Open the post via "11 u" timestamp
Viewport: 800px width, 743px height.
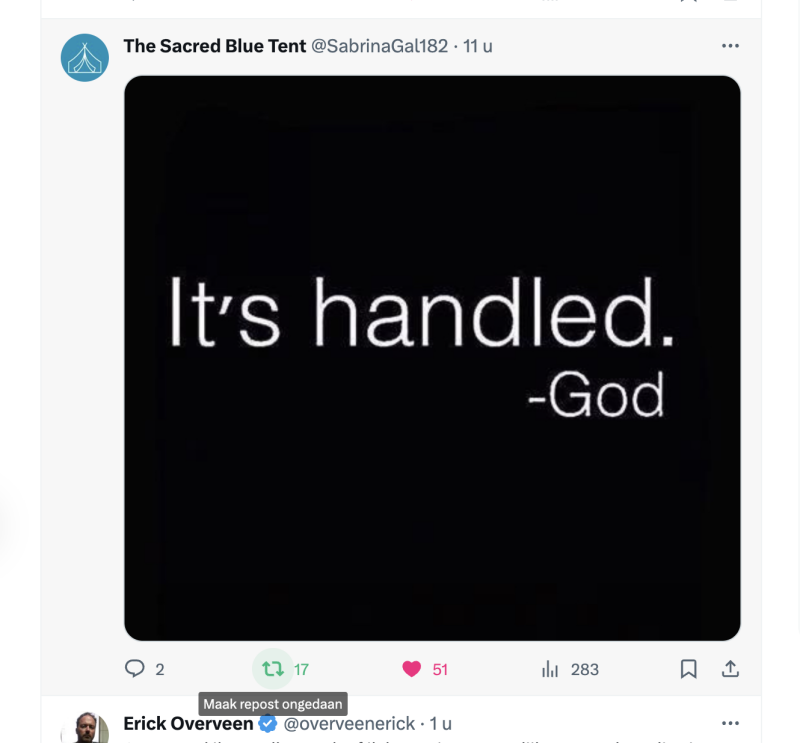point(478,46)
